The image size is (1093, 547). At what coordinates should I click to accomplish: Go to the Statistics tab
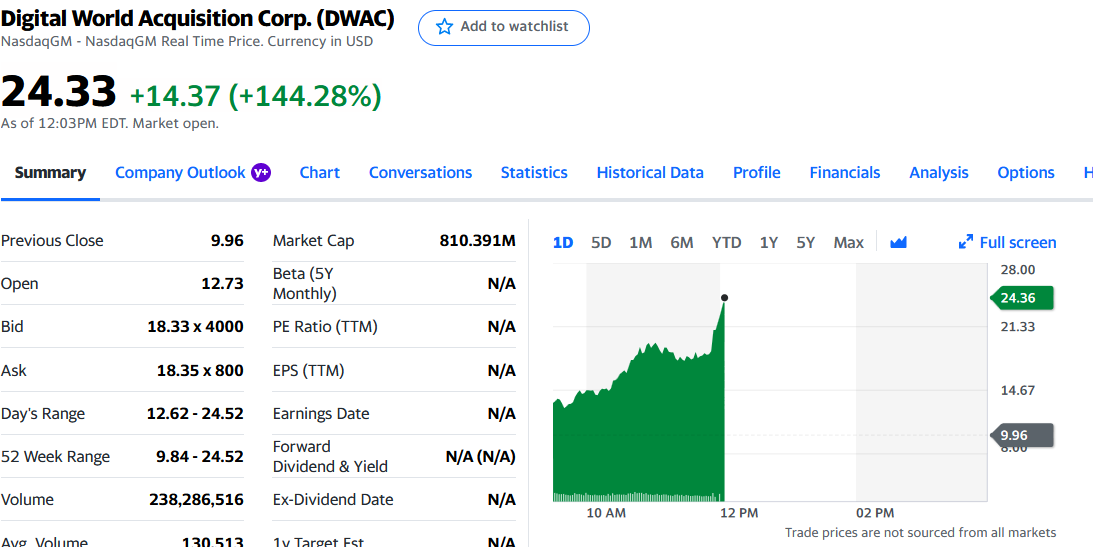pyautogui.click(x=534, y=172)
